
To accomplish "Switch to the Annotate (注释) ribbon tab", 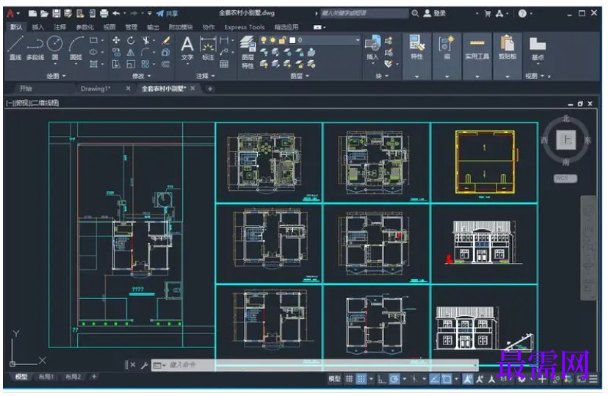I will click(59, 27).
